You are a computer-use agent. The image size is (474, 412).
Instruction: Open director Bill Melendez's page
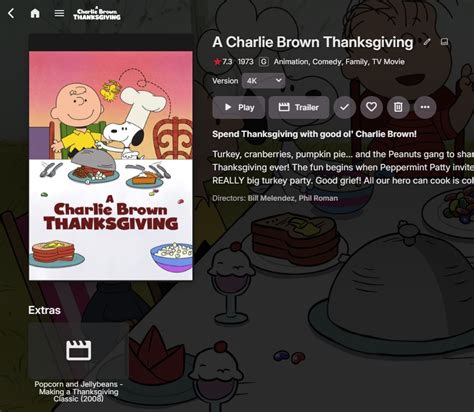(x=271, y=198)
